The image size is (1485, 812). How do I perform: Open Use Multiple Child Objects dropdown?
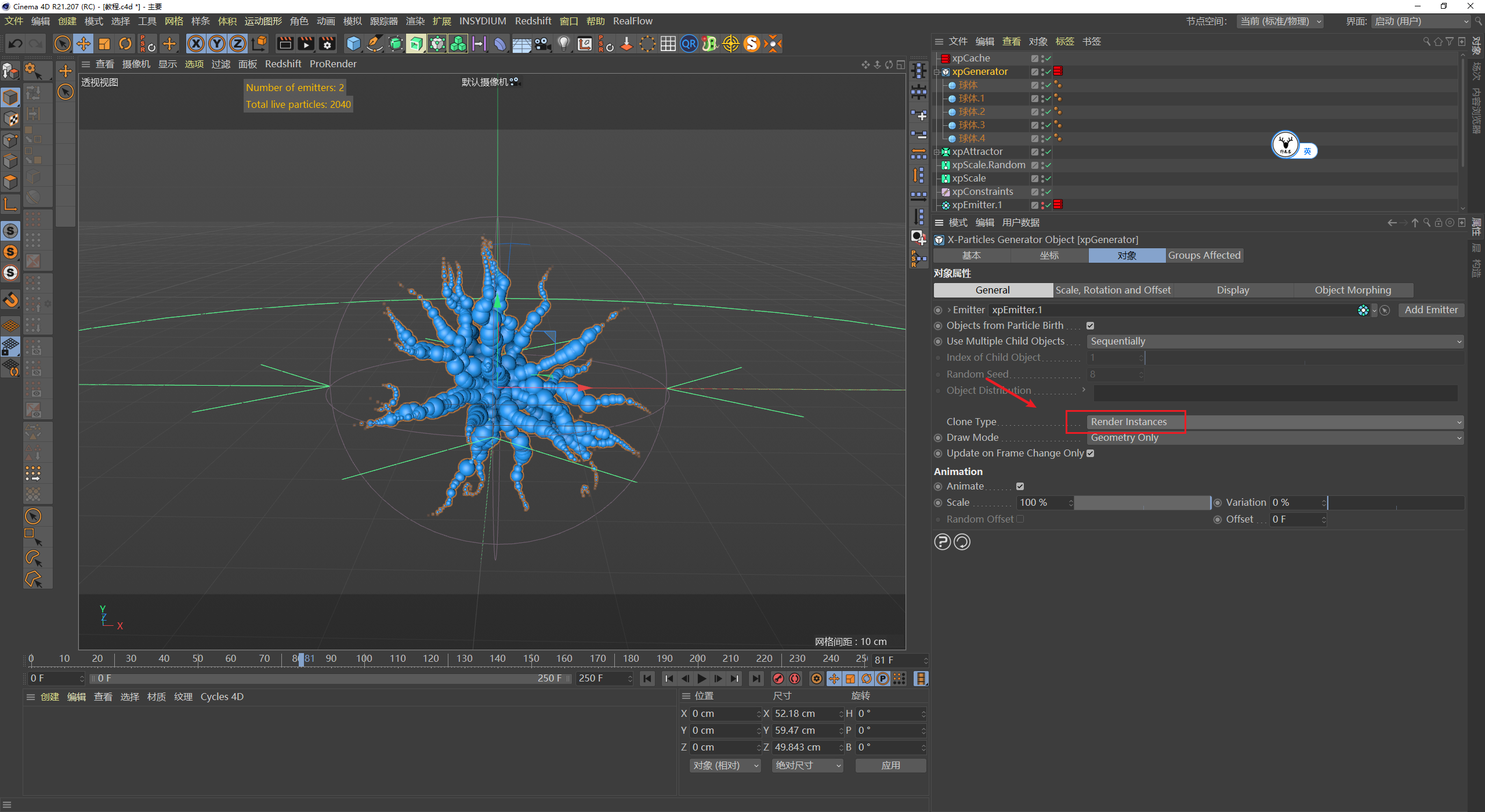point(1275,342)
